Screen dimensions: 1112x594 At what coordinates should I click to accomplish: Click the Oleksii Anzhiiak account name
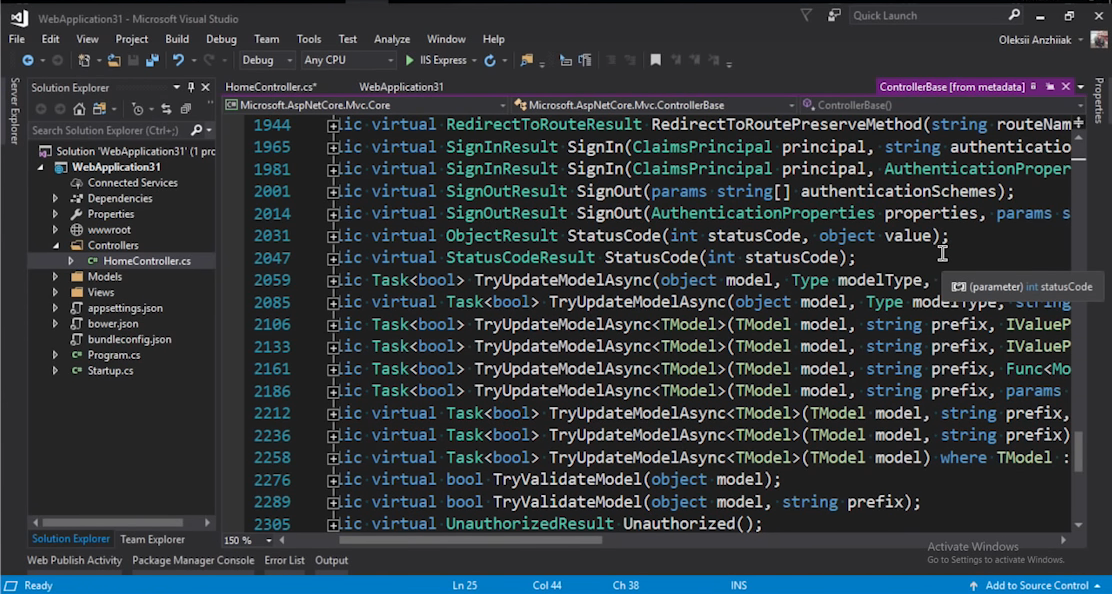(1035, 40)
